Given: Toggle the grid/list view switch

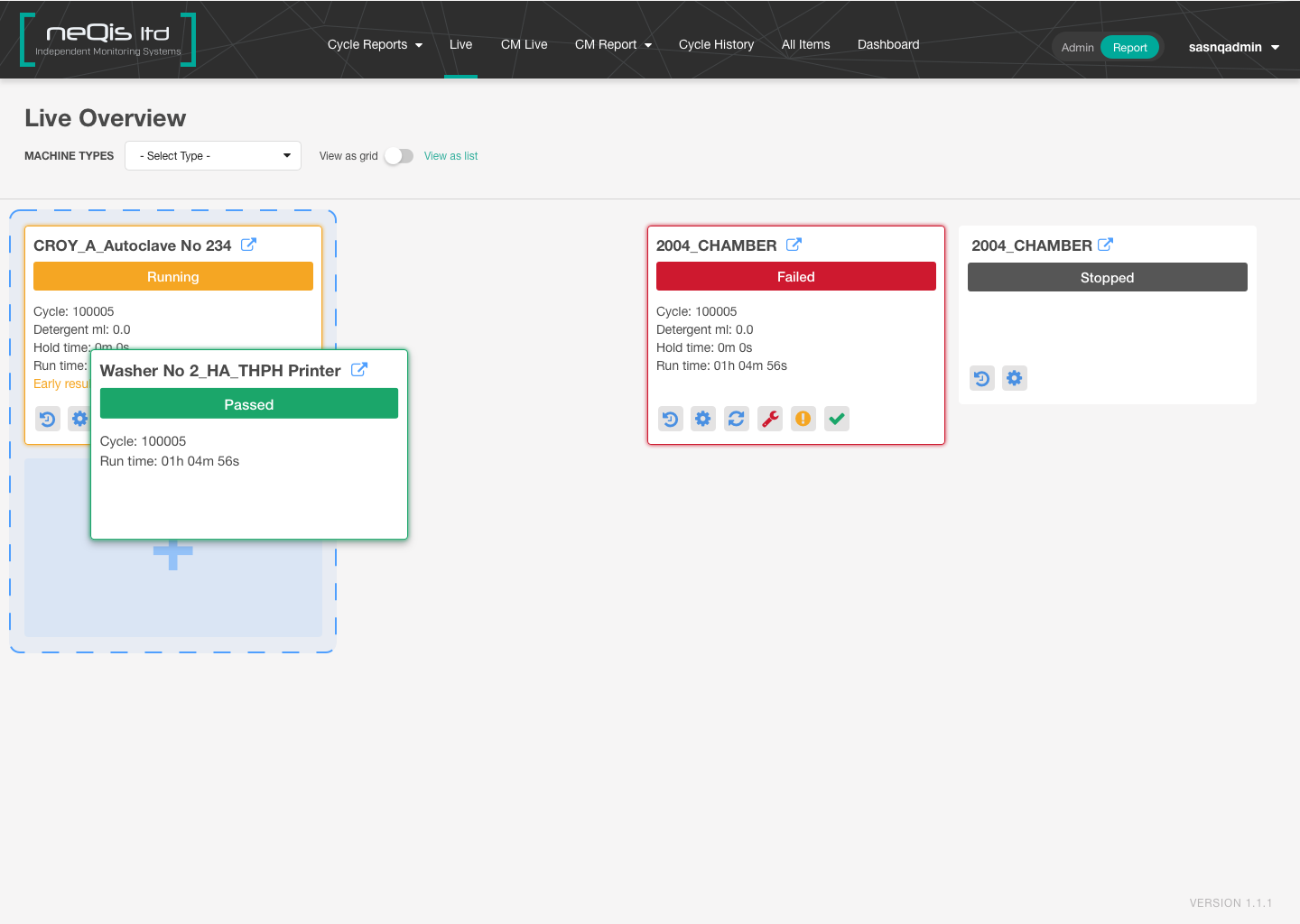Looking at the screenshot, I should [x=399, y=155].
